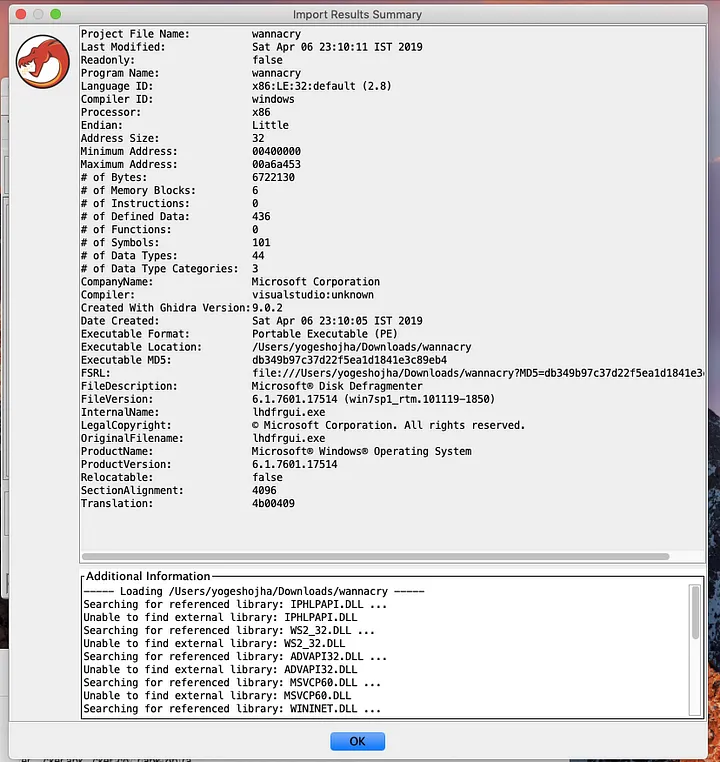Click the Created With Ghidra Version value
Viewport: 720px width, 762px height.
coord(268,308)
